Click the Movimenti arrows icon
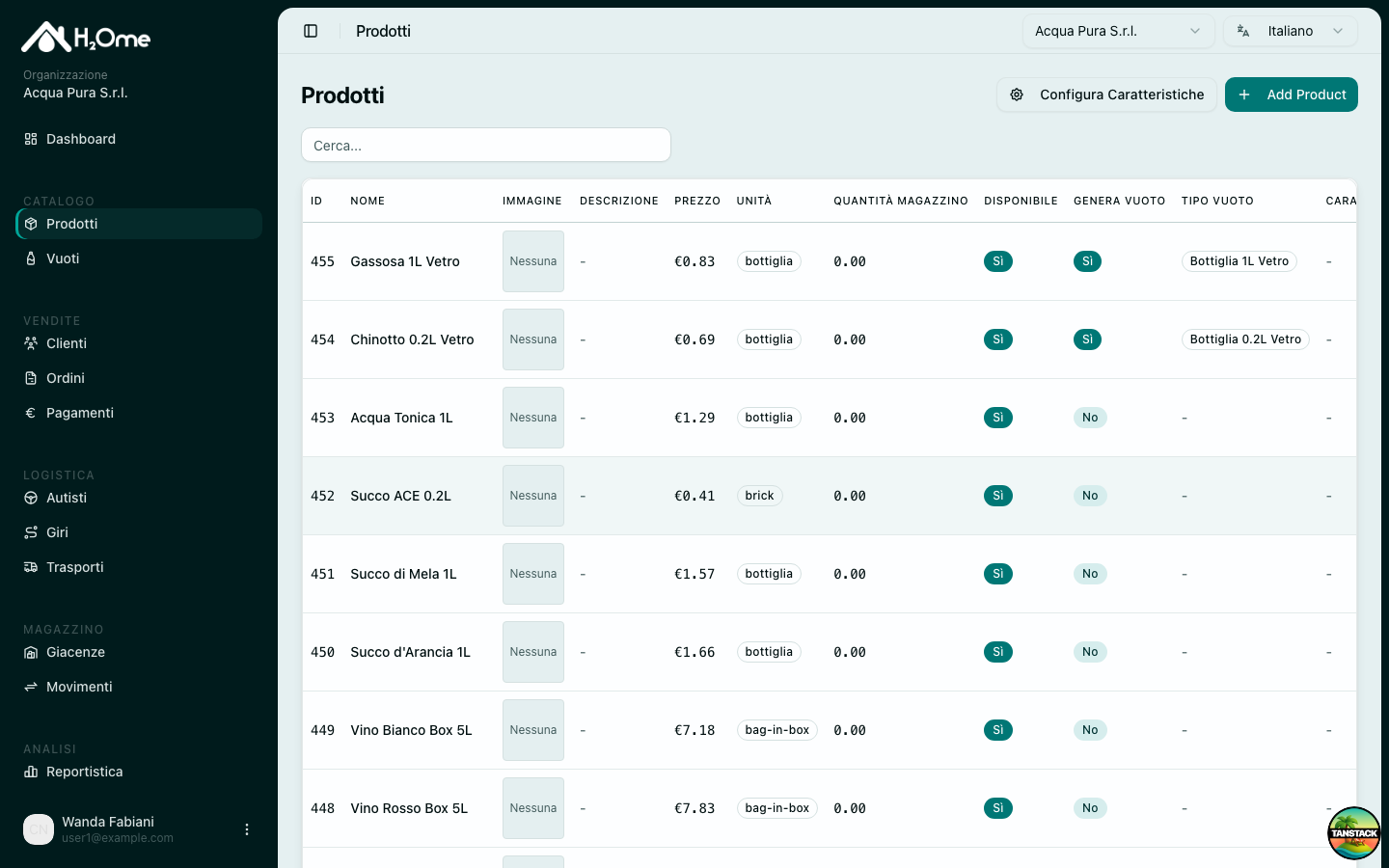 pos(31,687)
